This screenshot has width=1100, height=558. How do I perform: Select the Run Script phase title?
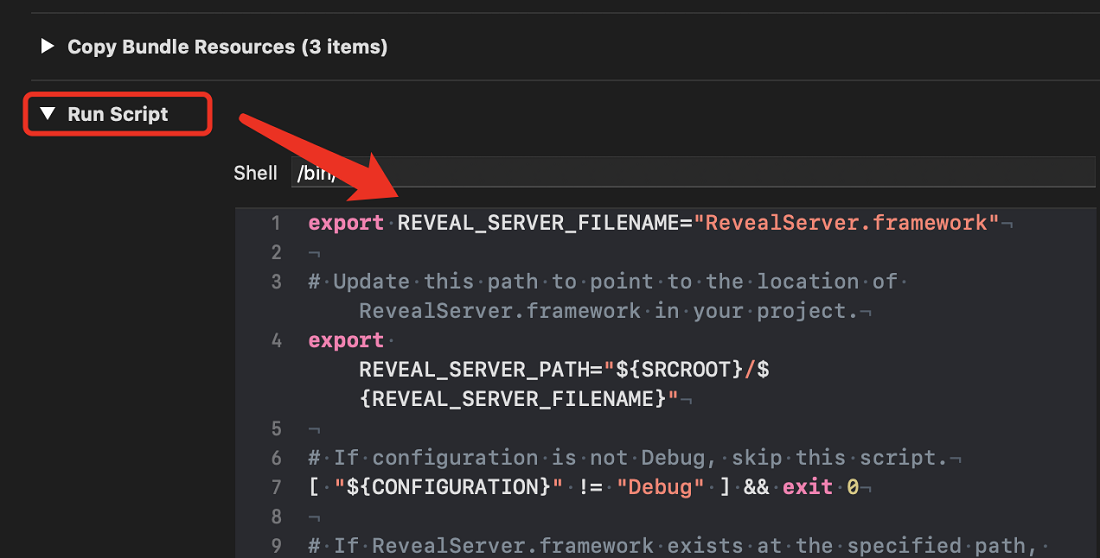pyautogui.click(x=118, y=114)
